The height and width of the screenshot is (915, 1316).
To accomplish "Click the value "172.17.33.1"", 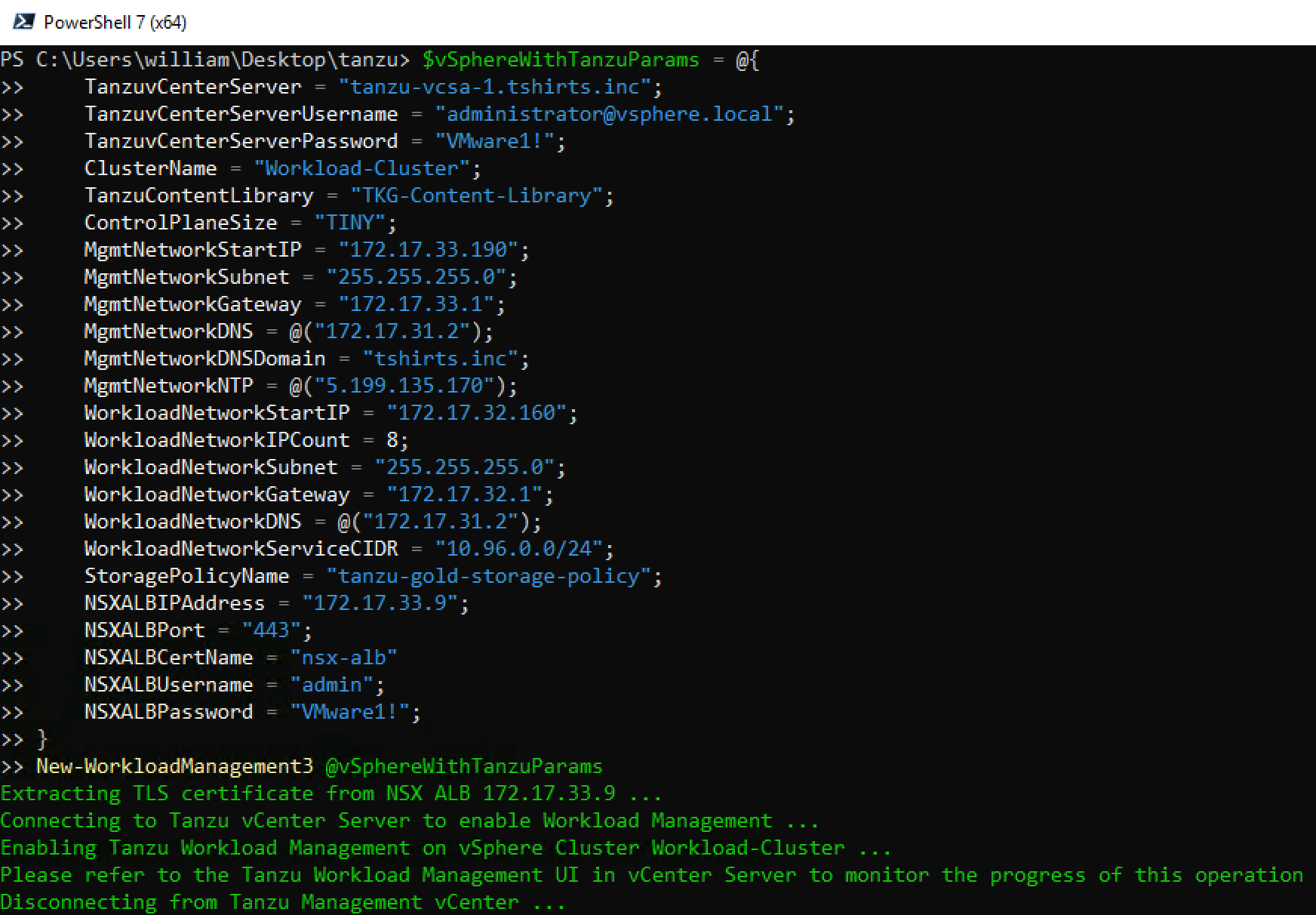I will pos(416,304).
